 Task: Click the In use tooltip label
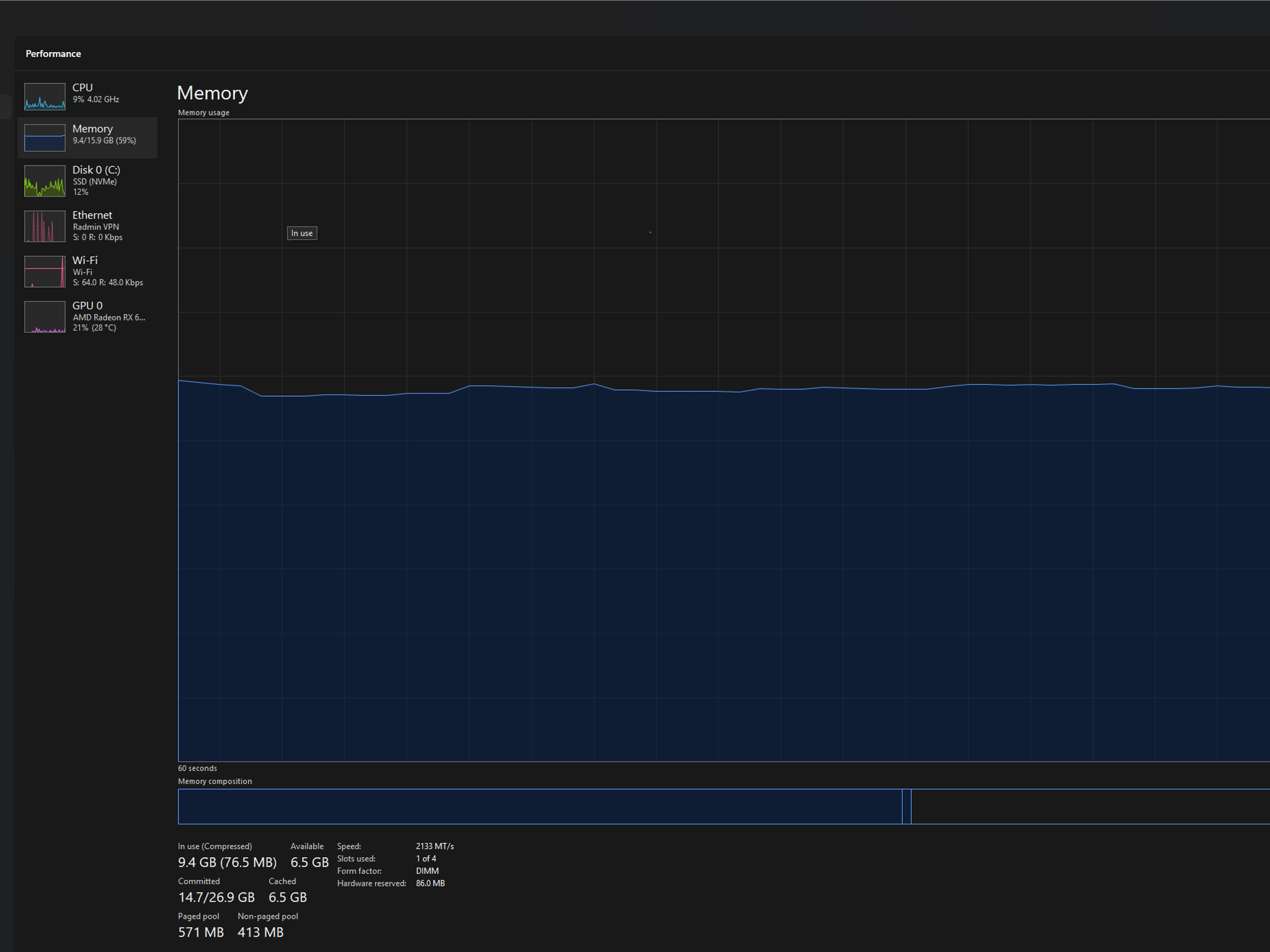pyautogui.click(x=302, y=233)
